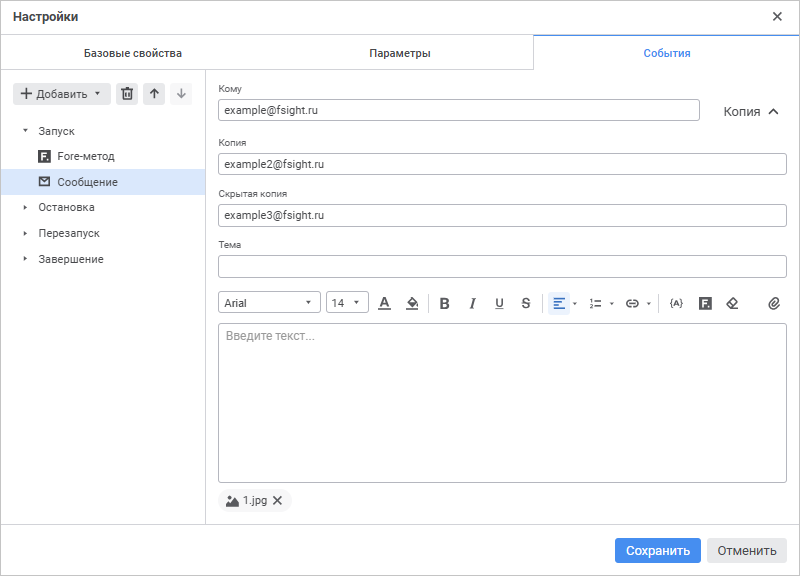This screenshot has width=800, height=576.
Task: Insert a Fore expression into the message
Action: coord(705,303)
